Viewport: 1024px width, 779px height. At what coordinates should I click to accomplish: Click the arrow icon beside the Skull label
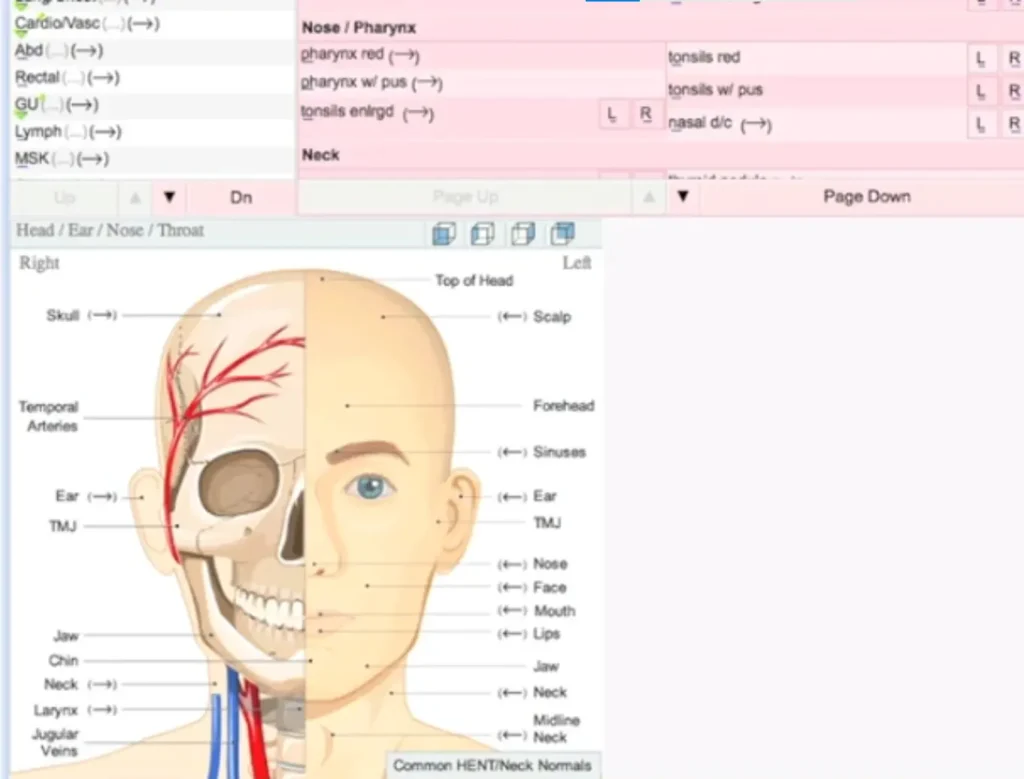click(x=101, y=315)
